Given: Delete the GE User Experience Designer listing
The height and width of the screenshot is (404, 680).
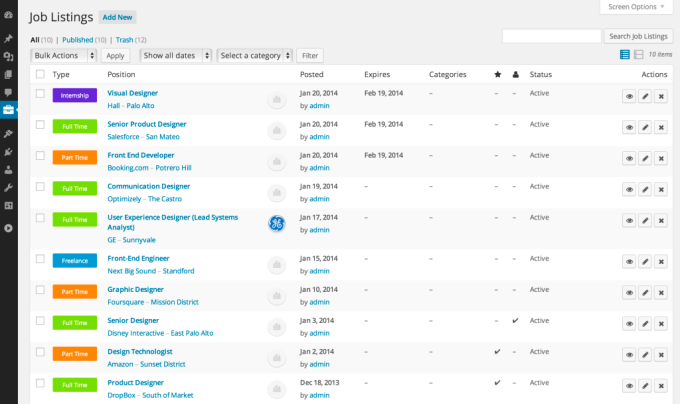Looking at the screenshot, I should [x=661, y=221].
